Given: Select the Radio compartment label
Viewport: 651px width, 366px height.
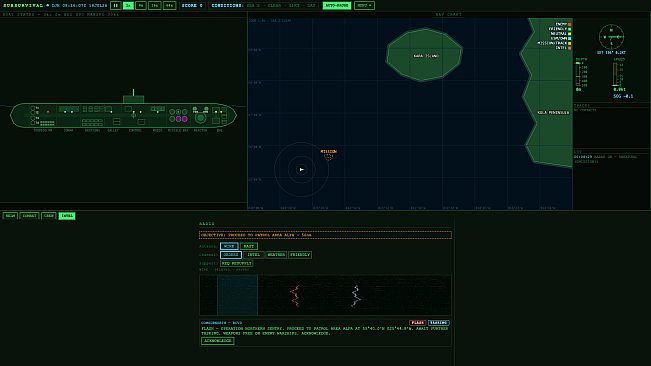Looking at the screenshot, I should 157,130.
